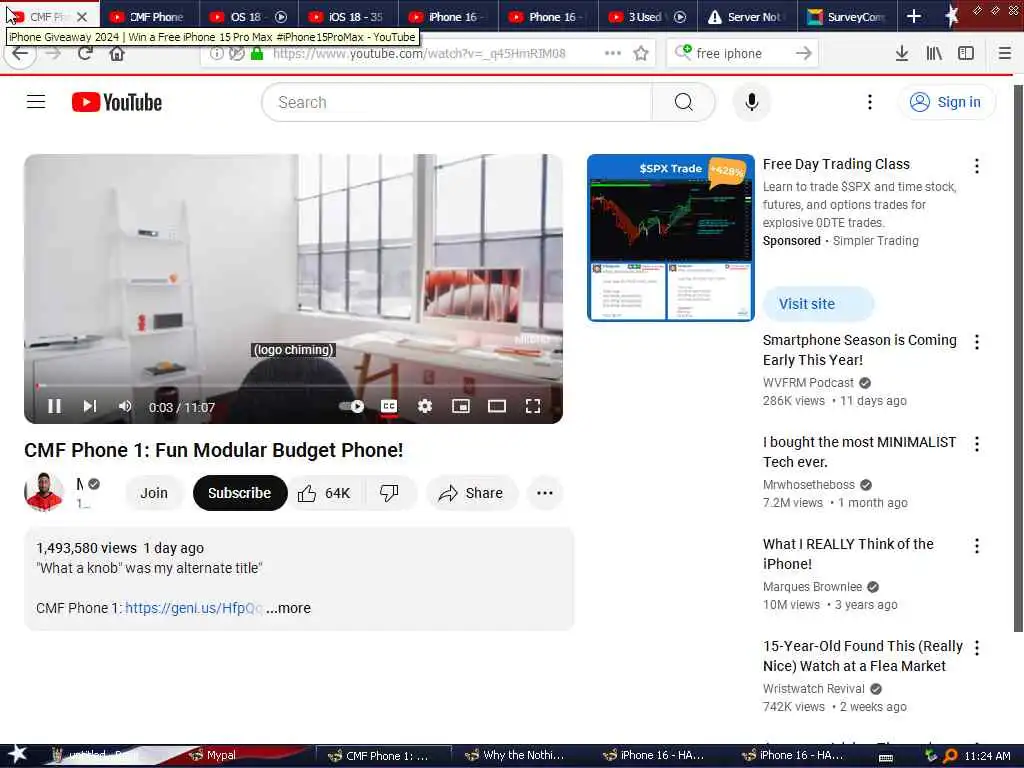The image size is (1024, 768).
Task: Switch to OS 18 tab
Action: [249, 17]
